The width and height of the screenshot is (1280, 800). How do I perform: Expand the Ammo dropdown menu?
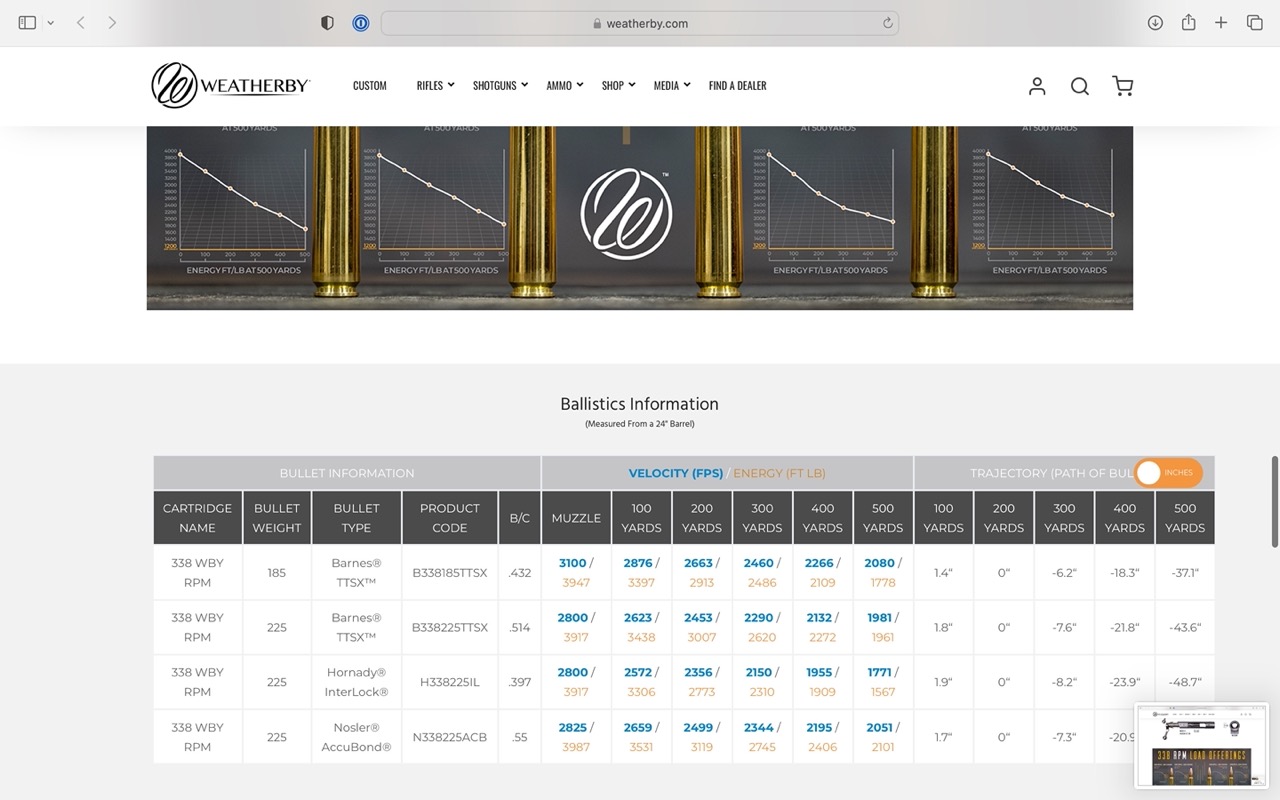pos(564,86)
